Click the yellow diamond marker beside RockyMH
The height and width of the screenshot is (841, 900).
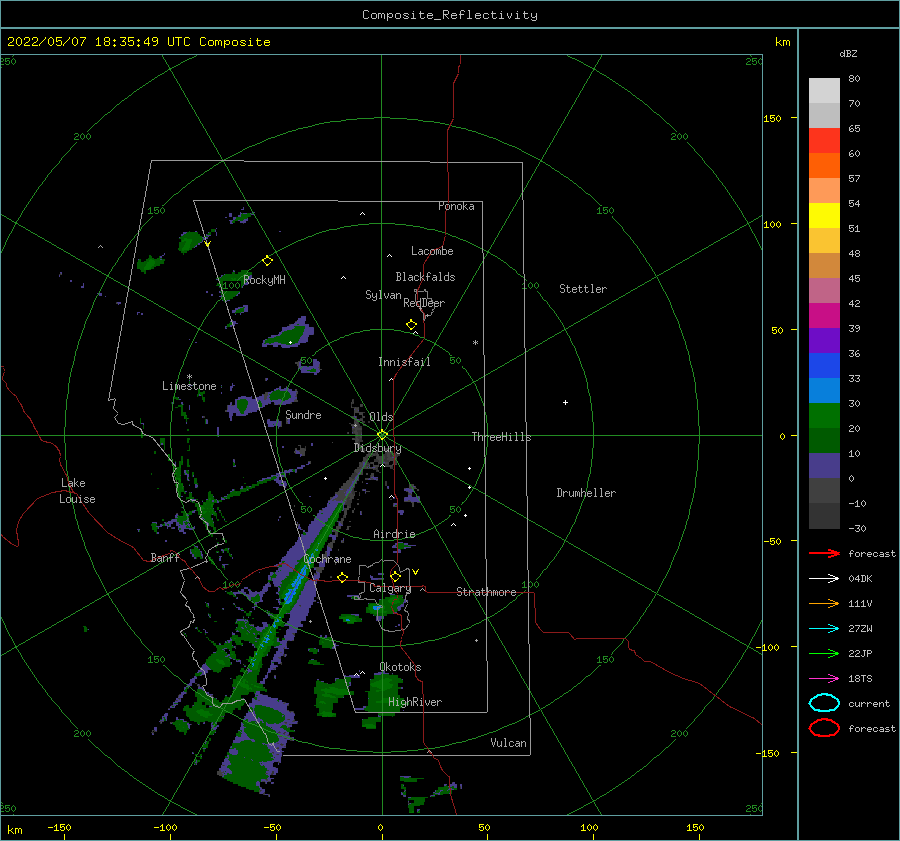(267, 261)
